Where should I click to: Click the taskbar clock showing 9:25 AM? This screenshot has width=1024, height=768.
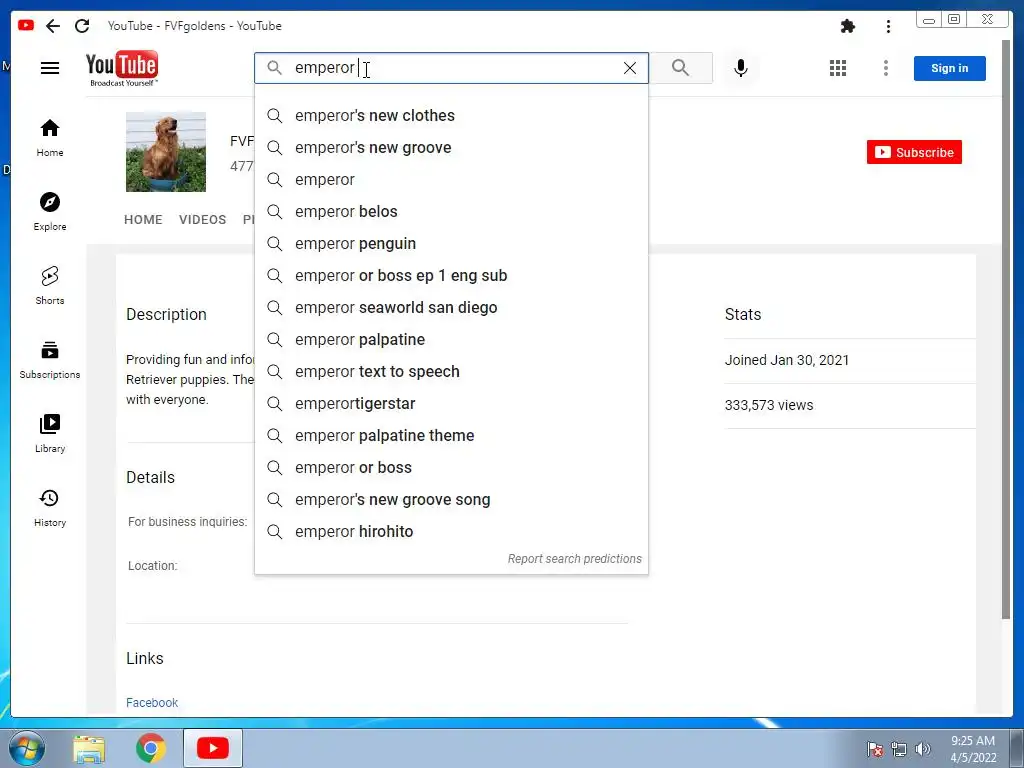pyautogui.click(x=973, y=749)
